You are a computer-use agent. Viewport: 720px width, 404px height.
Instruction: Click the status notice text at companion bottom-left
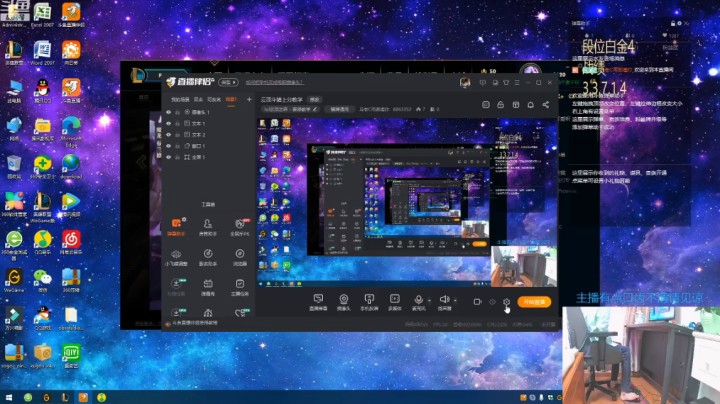(x=195, y=323)
